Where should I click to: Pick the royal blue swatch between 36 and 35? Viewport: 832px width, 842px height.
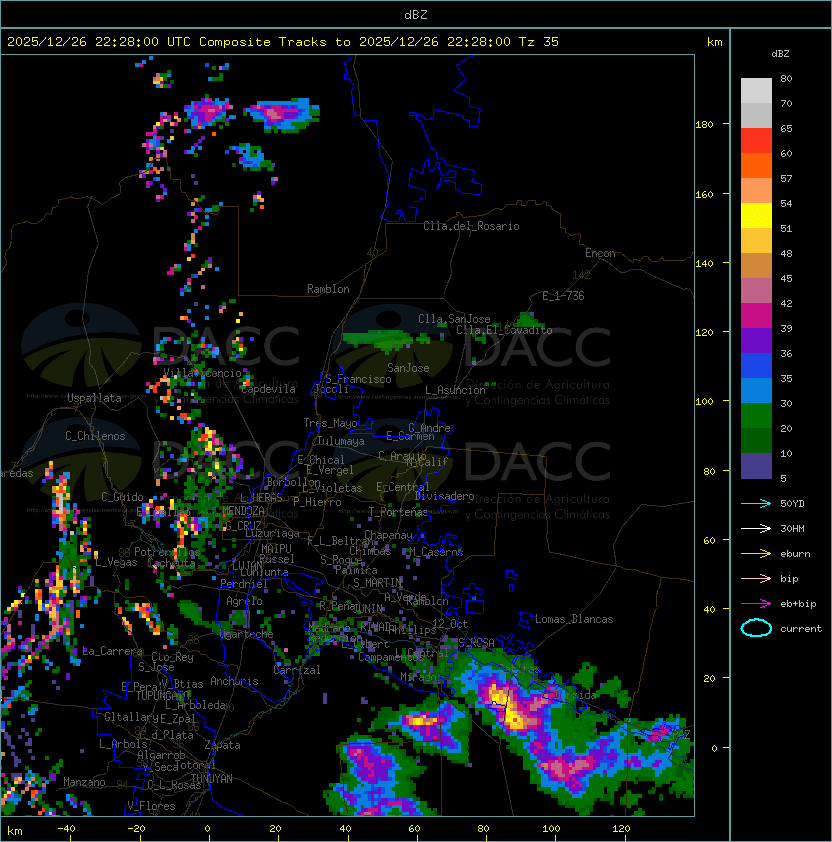coord(756,365)
